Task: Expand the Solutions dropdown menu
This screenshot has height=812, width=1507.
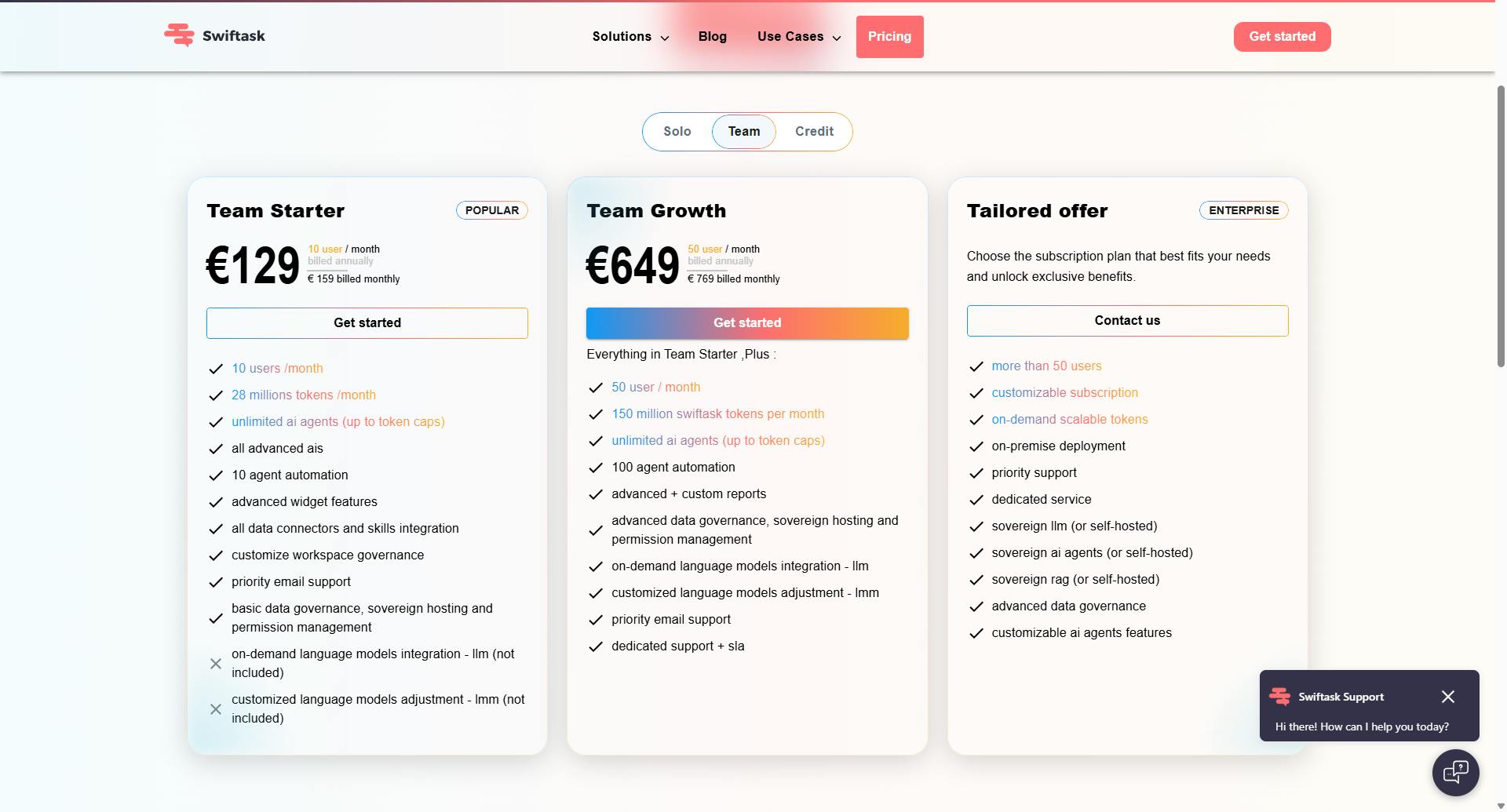Action: point(629,36)
